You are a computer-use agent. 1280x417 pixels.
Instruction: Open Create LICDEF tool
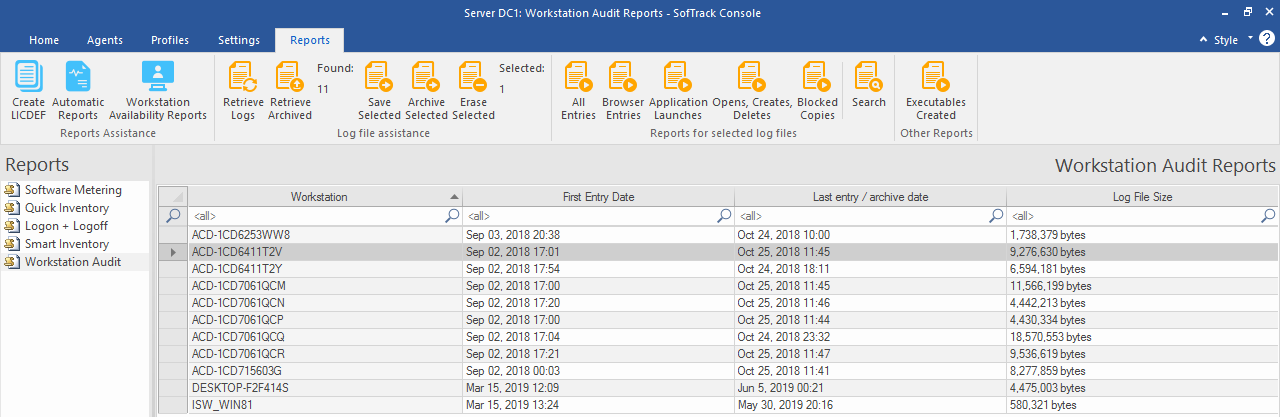tap(28, 90)
